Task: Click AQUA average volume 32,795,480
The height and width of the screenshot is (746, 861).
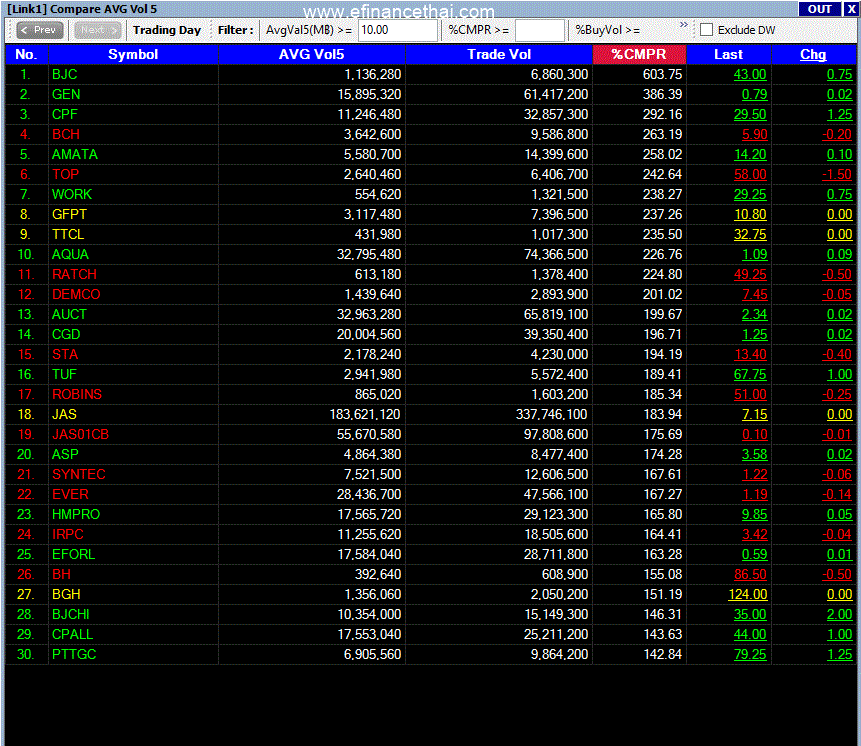Action: [368, 254]
